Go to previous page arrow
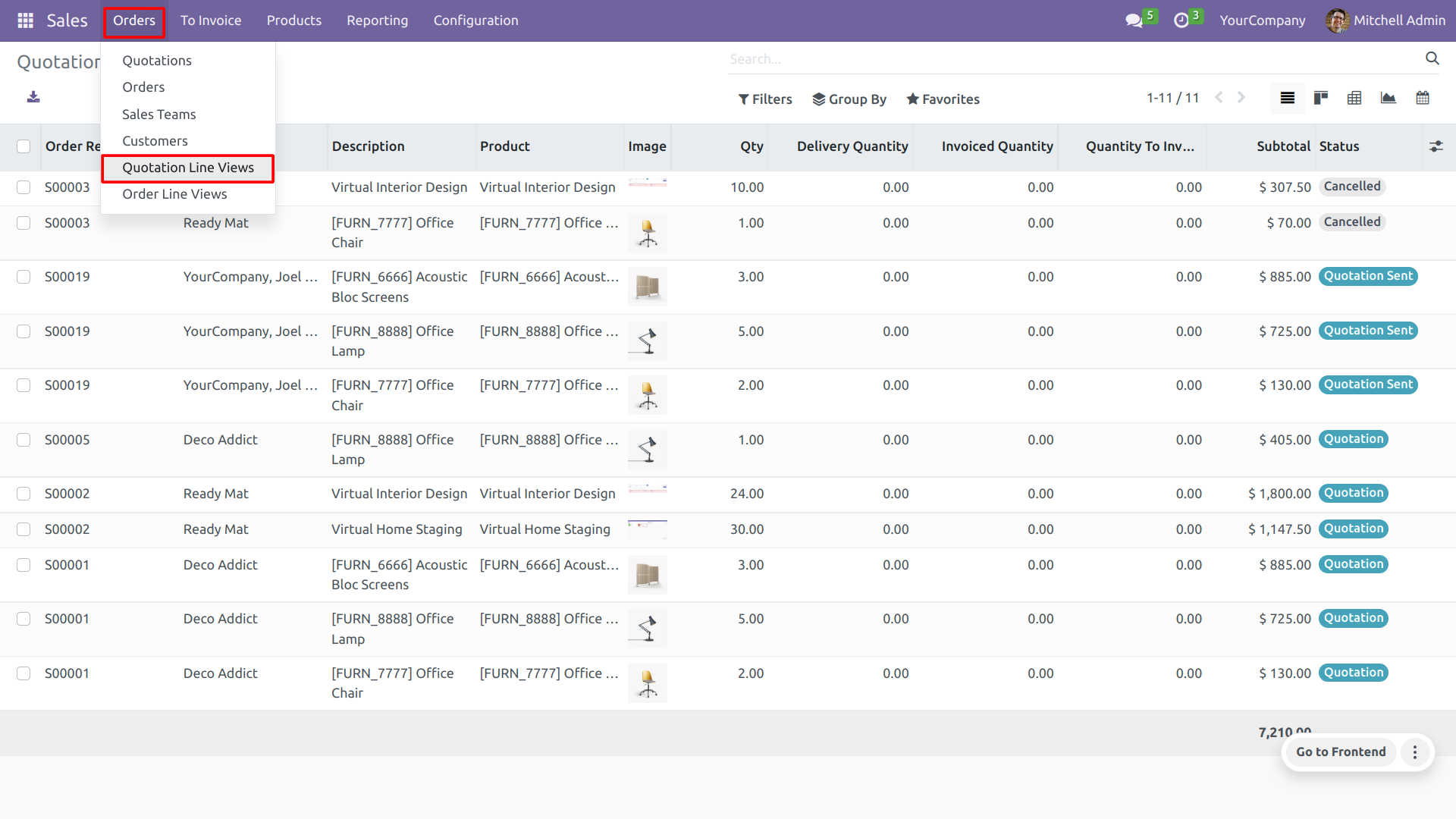The width and height of the screenshot is (1456, 819). point(1219,97)
